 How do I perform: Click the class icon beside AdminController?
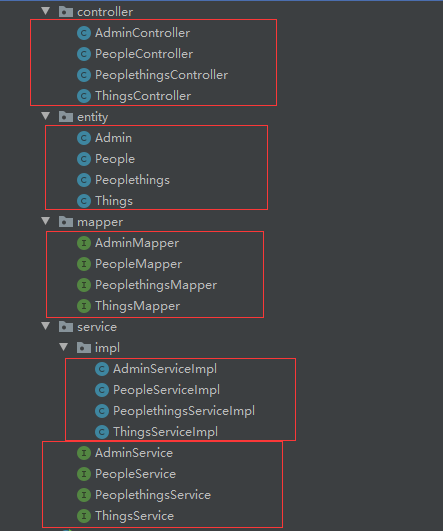pos(84,33)
